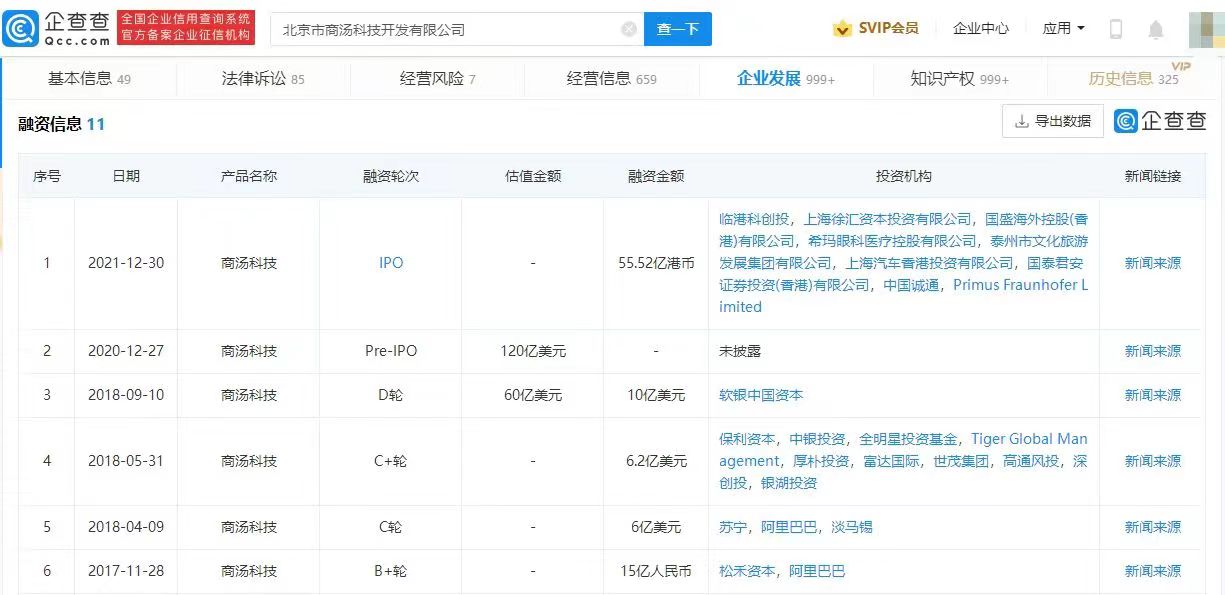Open 阿里巴巴 in the C轮 row

pyautogui.click(x=789, y=527)
